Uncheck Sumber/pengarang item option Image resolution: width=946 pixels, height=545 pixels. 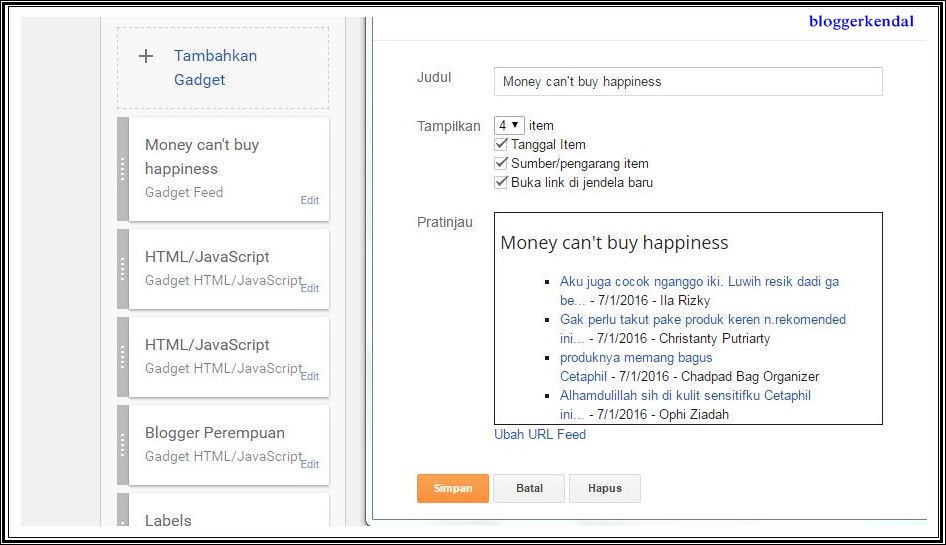coord(502,164)
